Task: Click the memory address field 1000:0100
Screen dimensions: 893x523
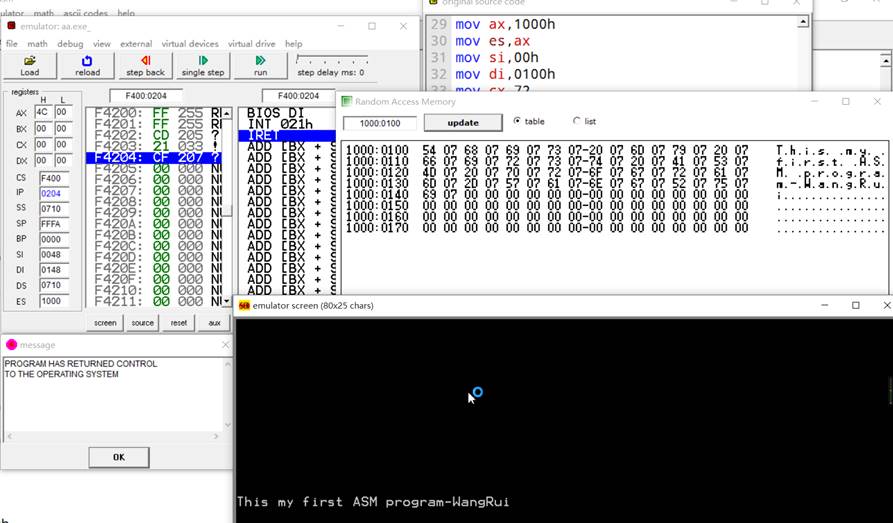Action: click(379, 123)
